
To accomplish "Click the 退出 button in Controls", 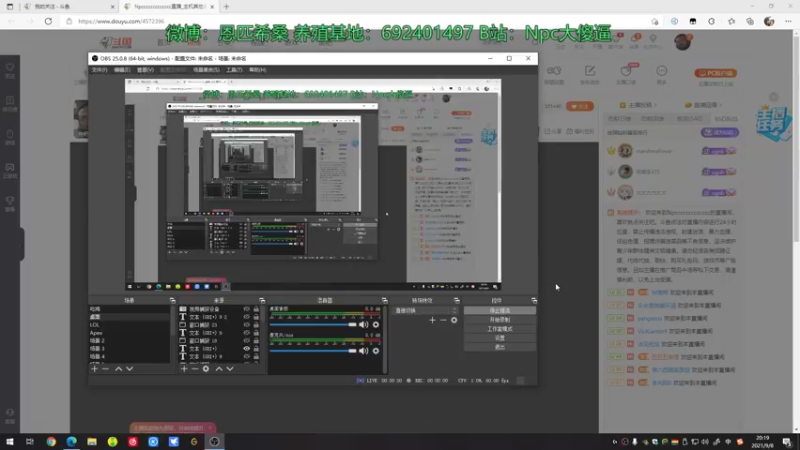I will (499, 347).
